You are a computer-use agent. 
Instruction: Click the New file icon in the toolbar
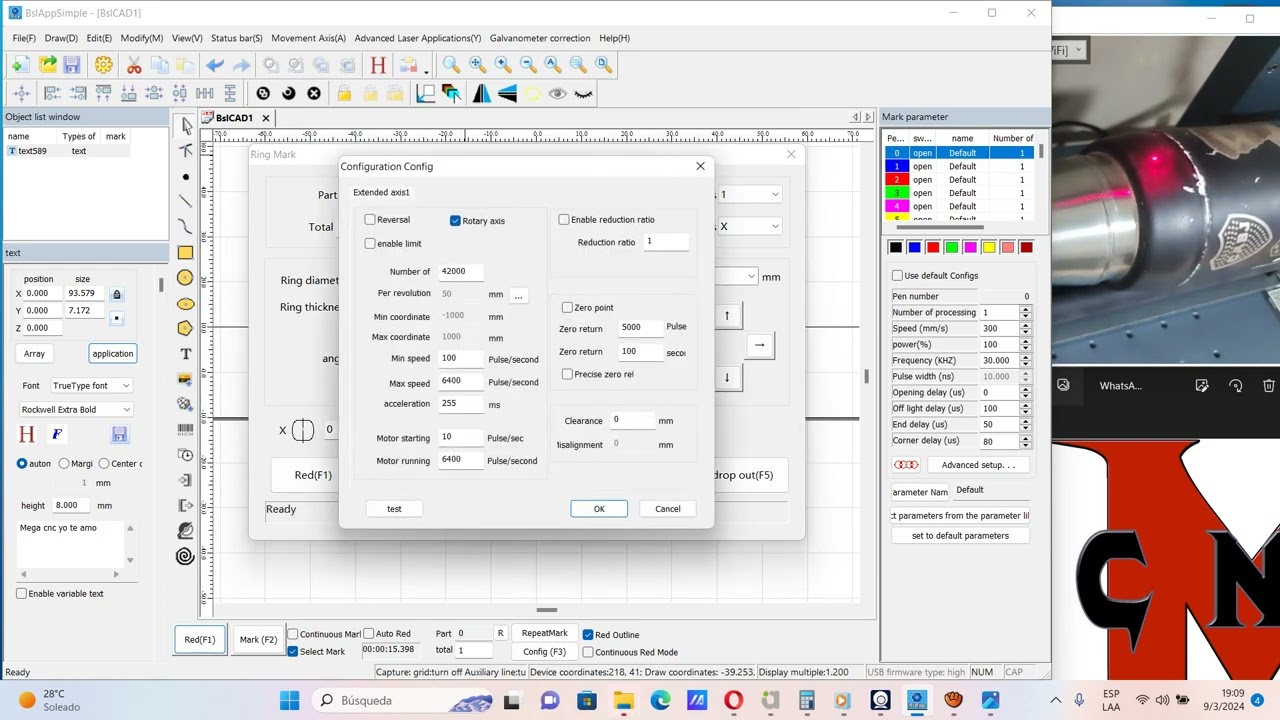point(20,65)
